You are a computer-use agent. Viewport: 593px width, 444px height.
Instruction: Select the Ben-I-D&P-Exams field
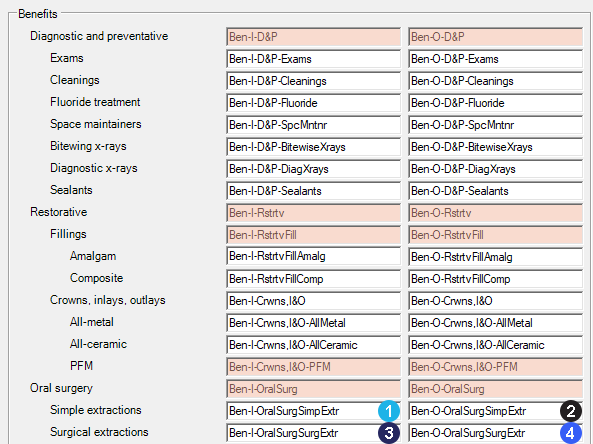[314, 59]
